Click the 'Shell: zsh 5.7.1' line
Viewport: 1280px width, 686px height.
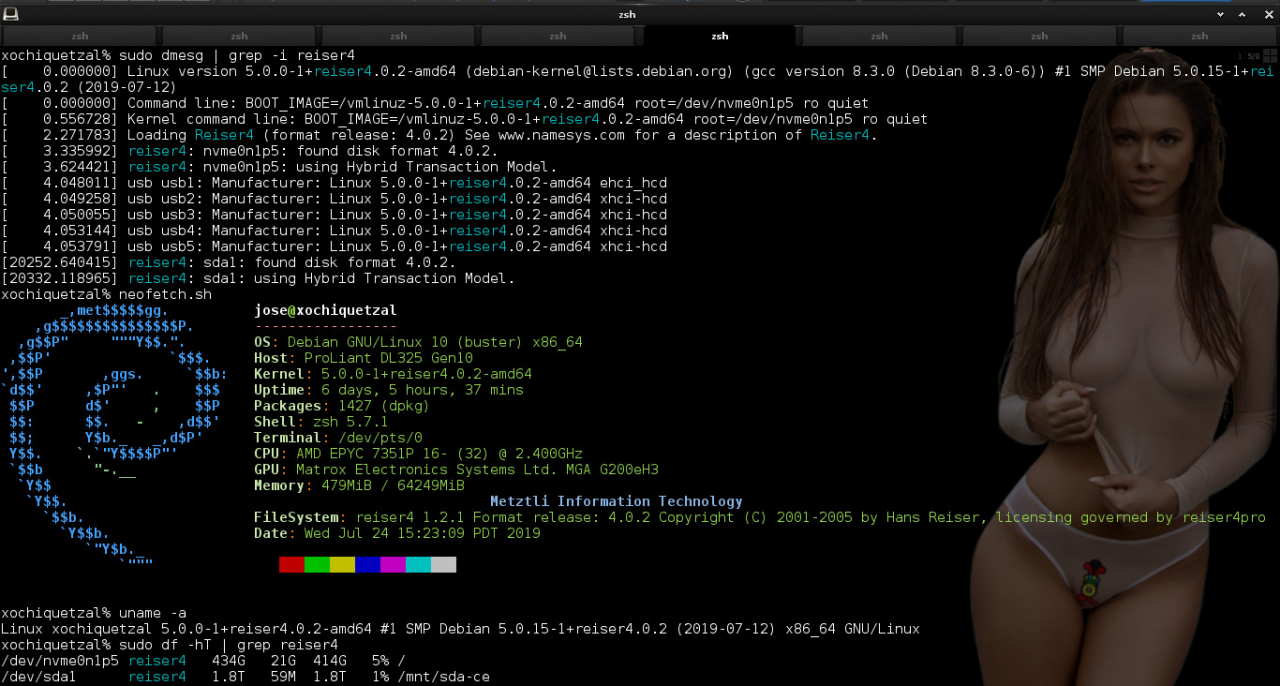tap(321, 422)
